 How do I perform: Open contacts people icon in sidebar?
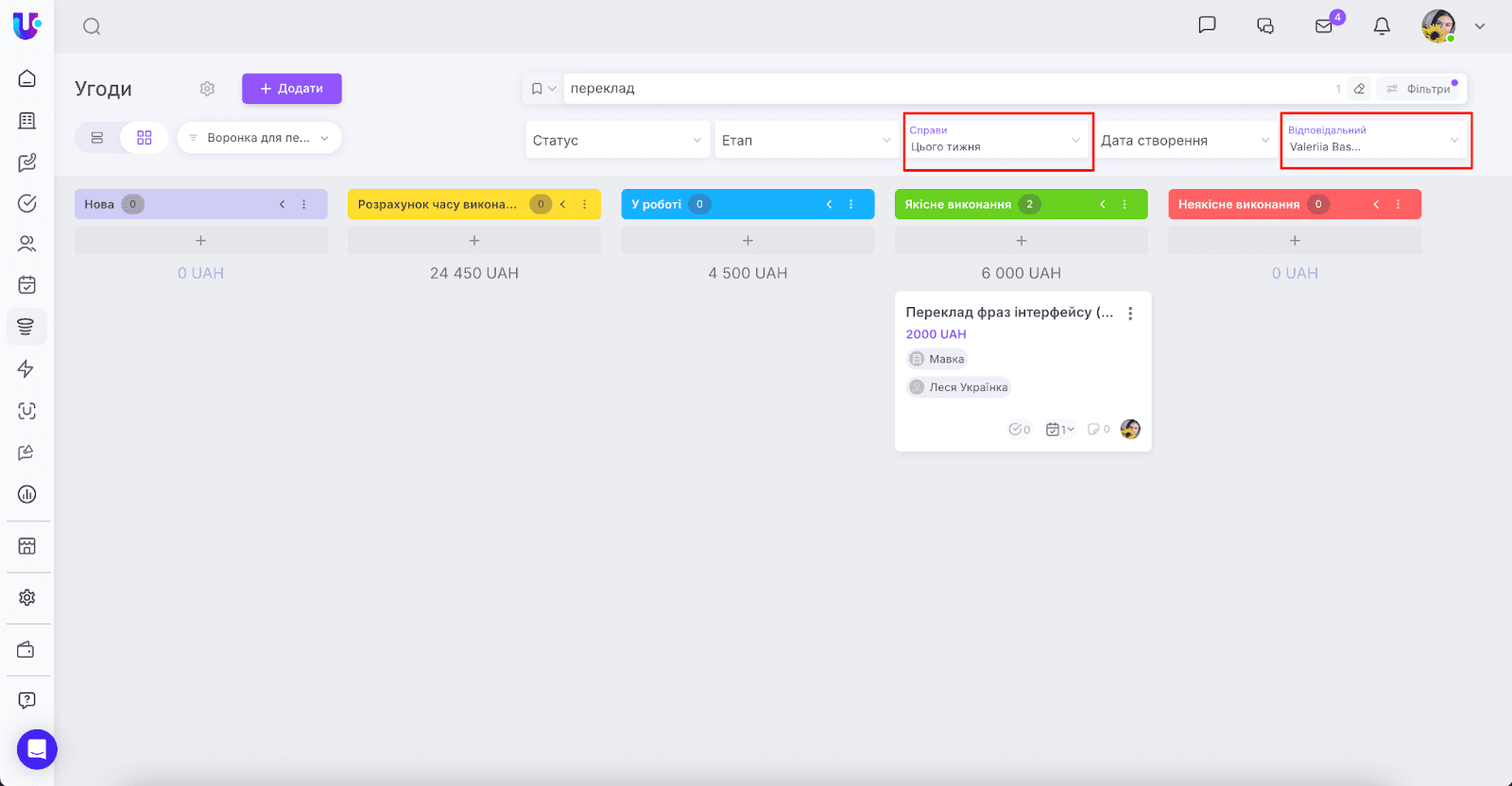(x=27, y=244)
